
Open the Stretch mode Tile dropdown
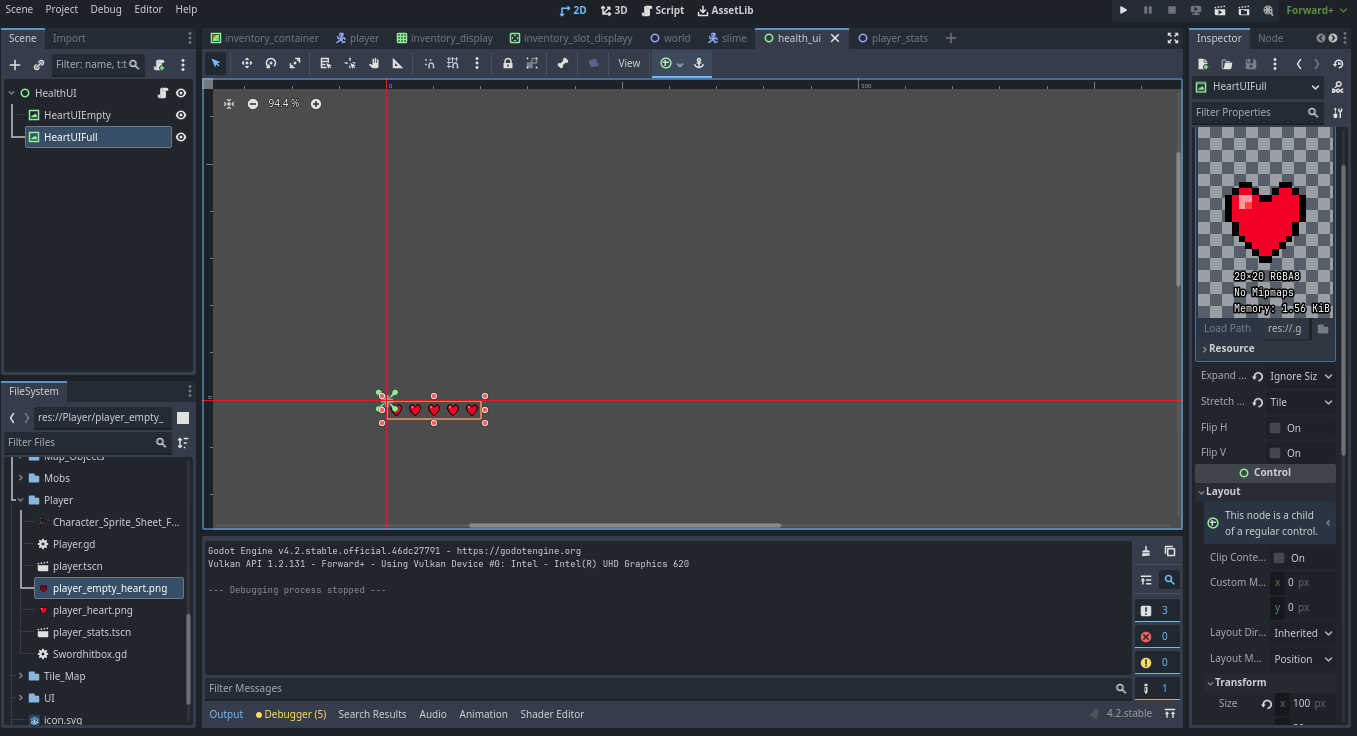point(1300,401)
